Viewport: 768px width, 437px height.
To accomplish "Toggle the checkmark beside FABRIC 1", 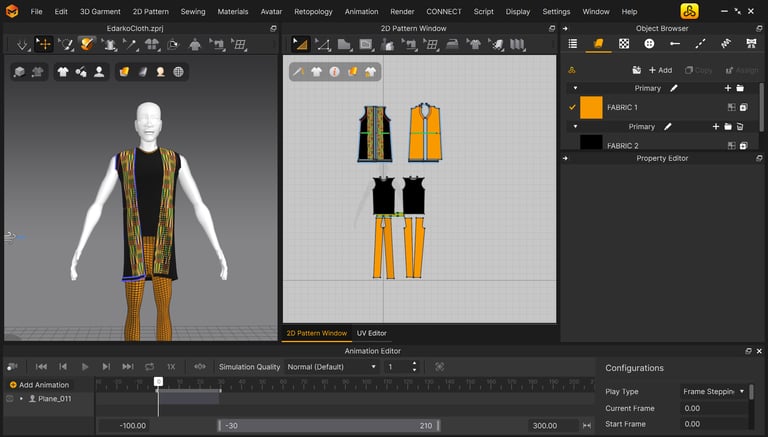I will coord(572,107).
